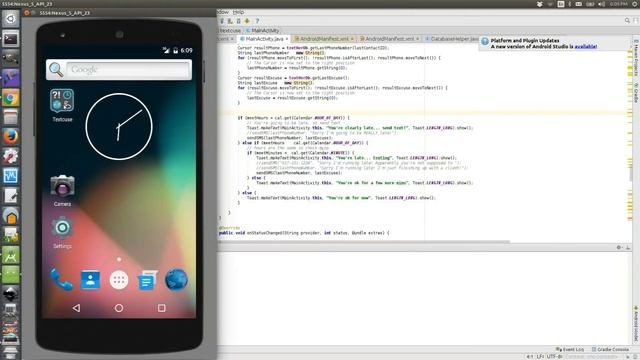The width and height of the screenshot is (640, 360).
Task: Follow the 'available!' update link
Action: [586, 47]
